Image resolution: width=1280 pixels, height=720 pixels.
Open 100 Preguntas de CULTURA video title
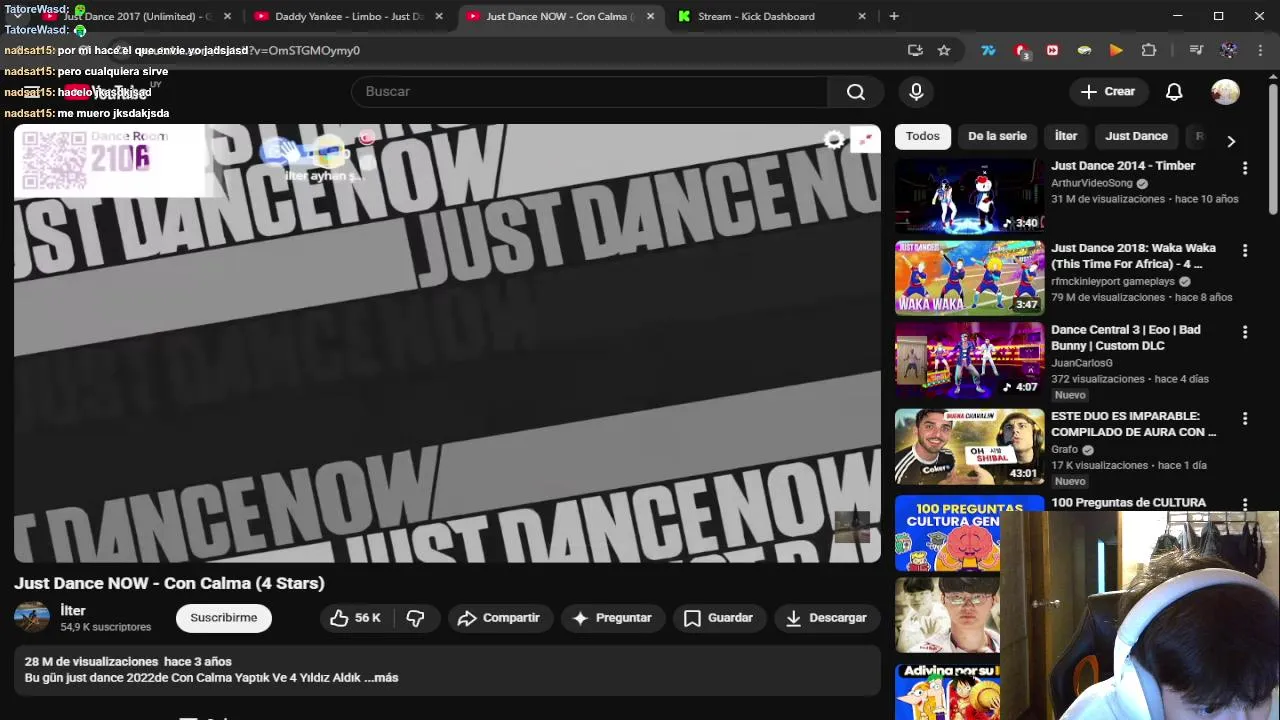1128,503
